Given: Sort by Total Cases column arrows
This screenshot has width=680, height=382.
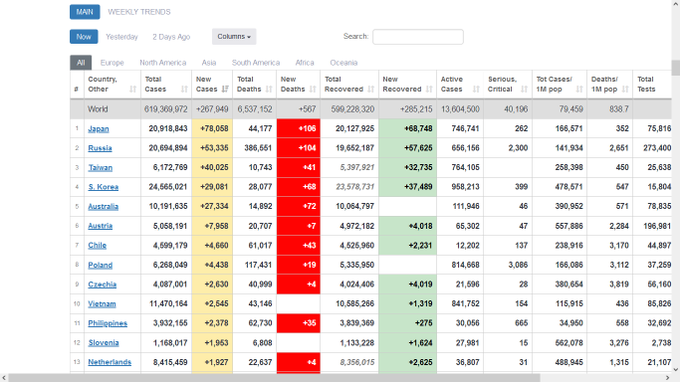Looking at the screenshot, I should coord(184,89).
